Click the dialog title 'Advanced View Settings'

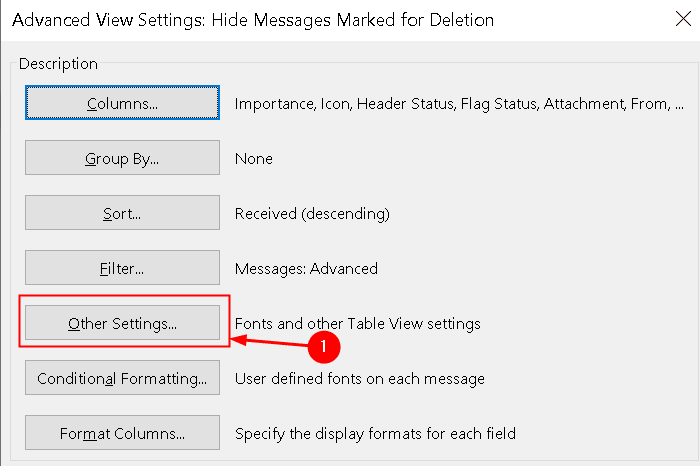click(109, 21)
